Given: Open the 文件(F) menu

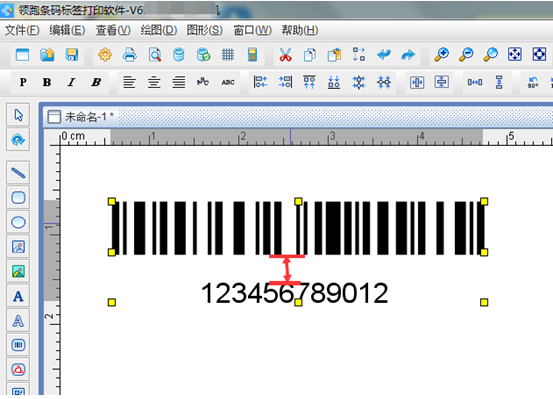Looking at the screenshot, I should 22,30.
